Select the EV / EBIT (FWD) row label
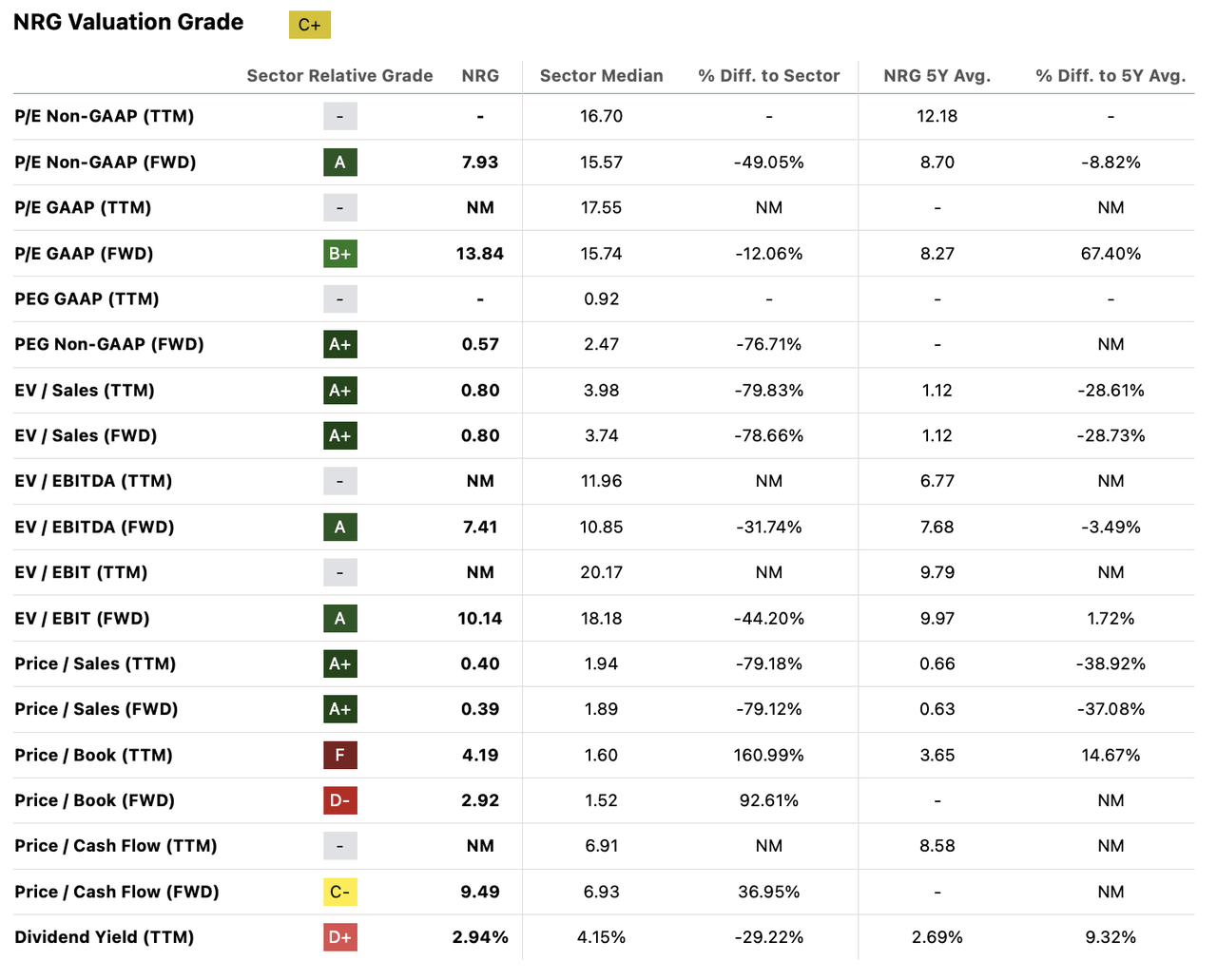Viewport: 1217px width, 980px height. point(82,618)
